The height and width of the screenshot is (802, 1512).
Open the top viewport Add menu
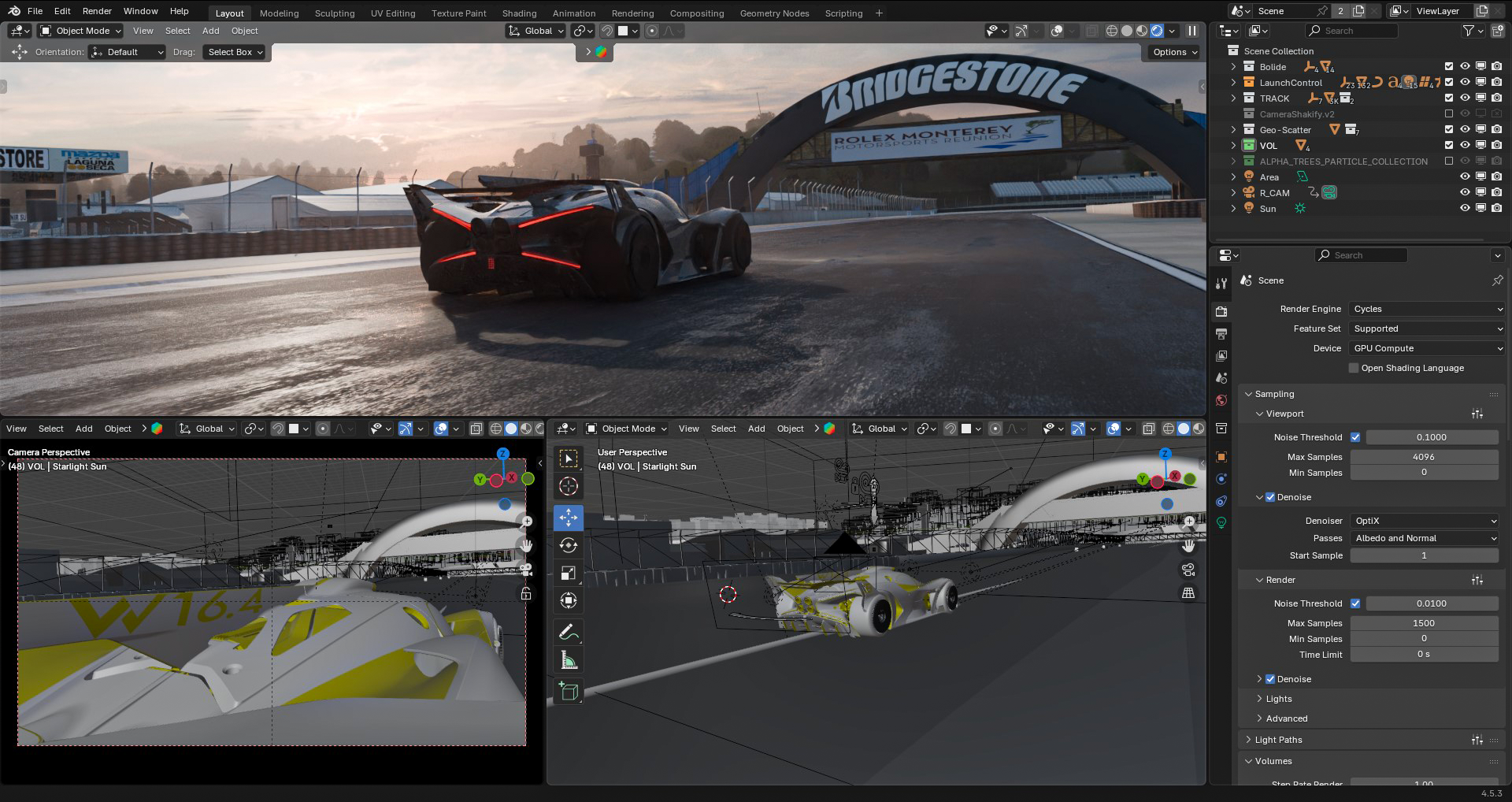(x=210, y=31)
